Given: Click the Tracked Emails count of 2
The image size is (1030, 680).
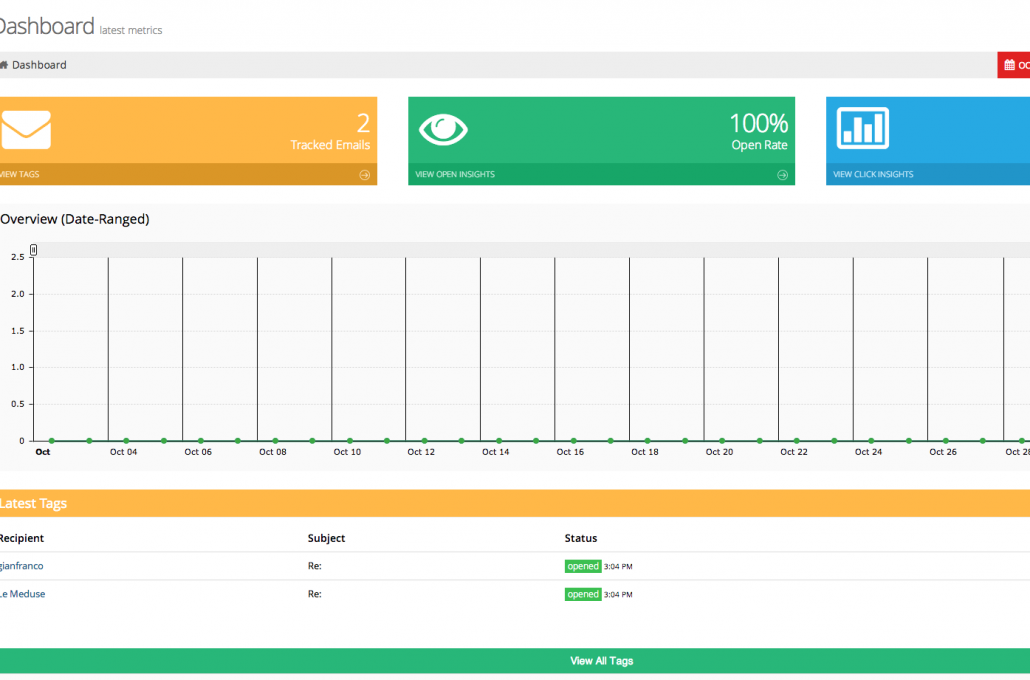Looking at the screenshot, I should (363, 124).
